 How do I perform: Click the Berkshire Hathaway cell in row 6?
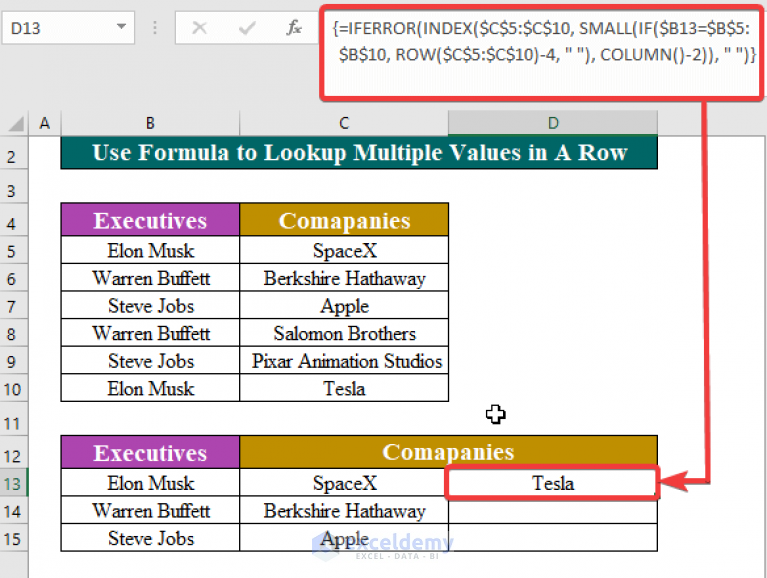coord(344,278)
